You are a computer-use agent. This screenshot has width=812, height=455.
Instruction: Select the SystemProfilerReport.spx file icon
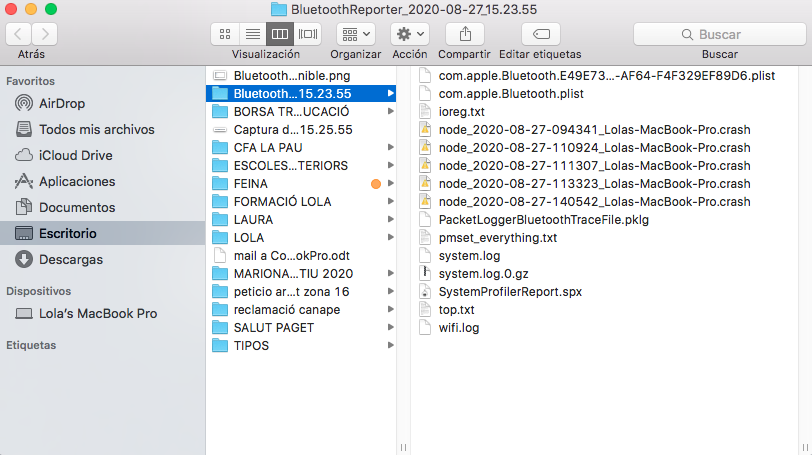coord(425,292)
